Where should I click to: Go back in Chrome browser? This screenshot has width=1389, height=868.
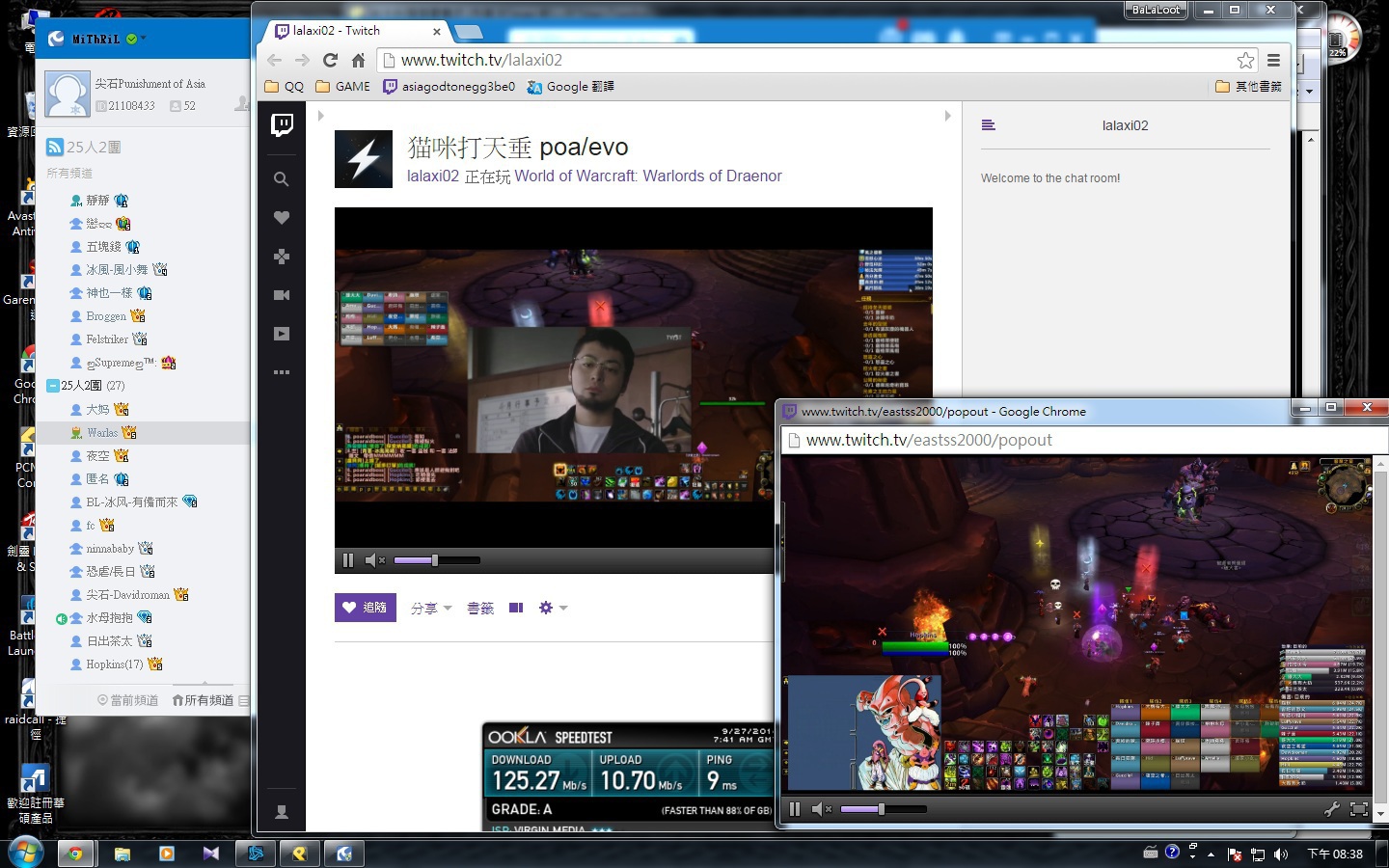[275, 60]
